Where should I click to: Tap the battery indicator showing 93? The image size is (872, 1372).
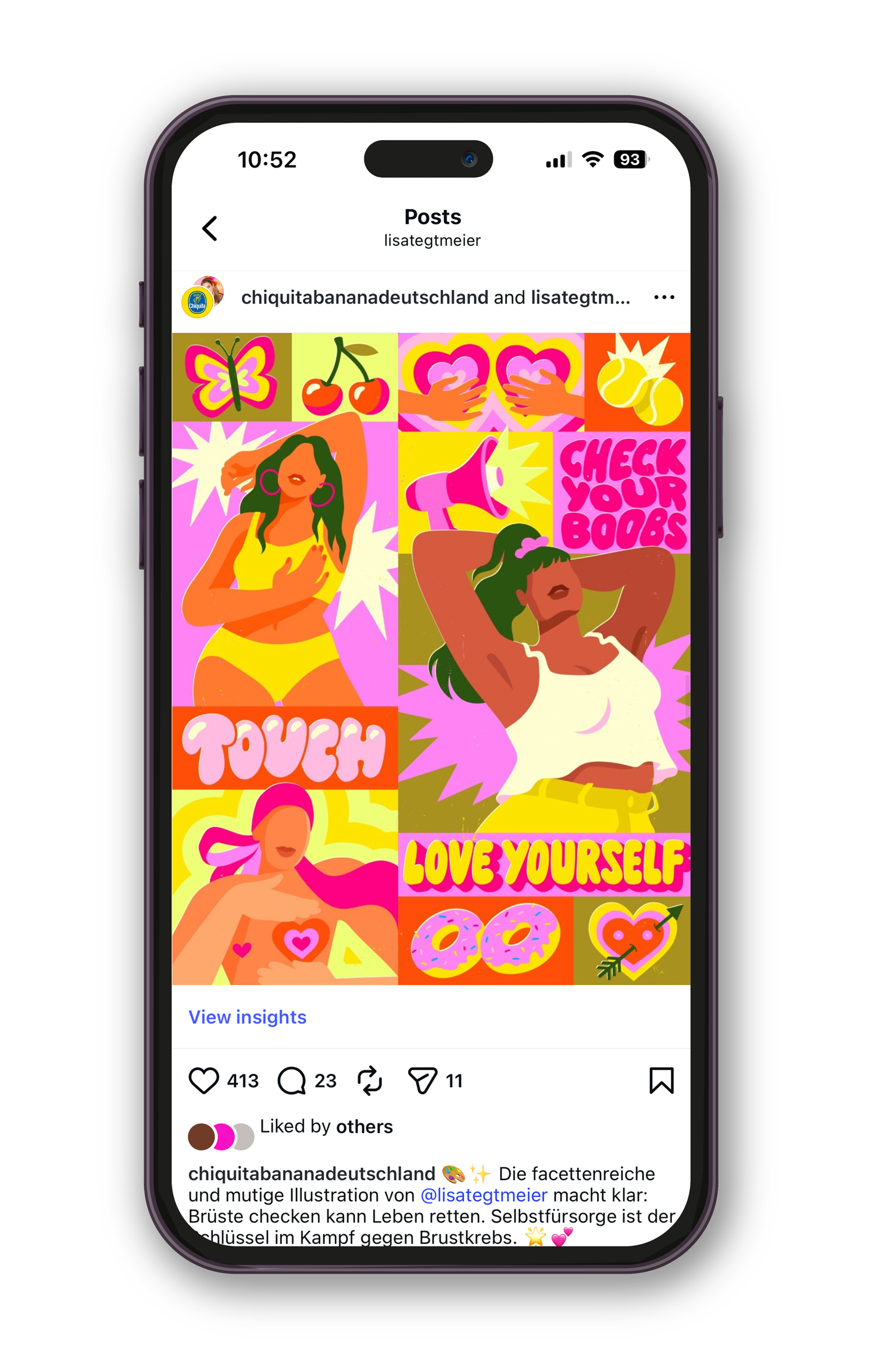click(x=631, y=159)
